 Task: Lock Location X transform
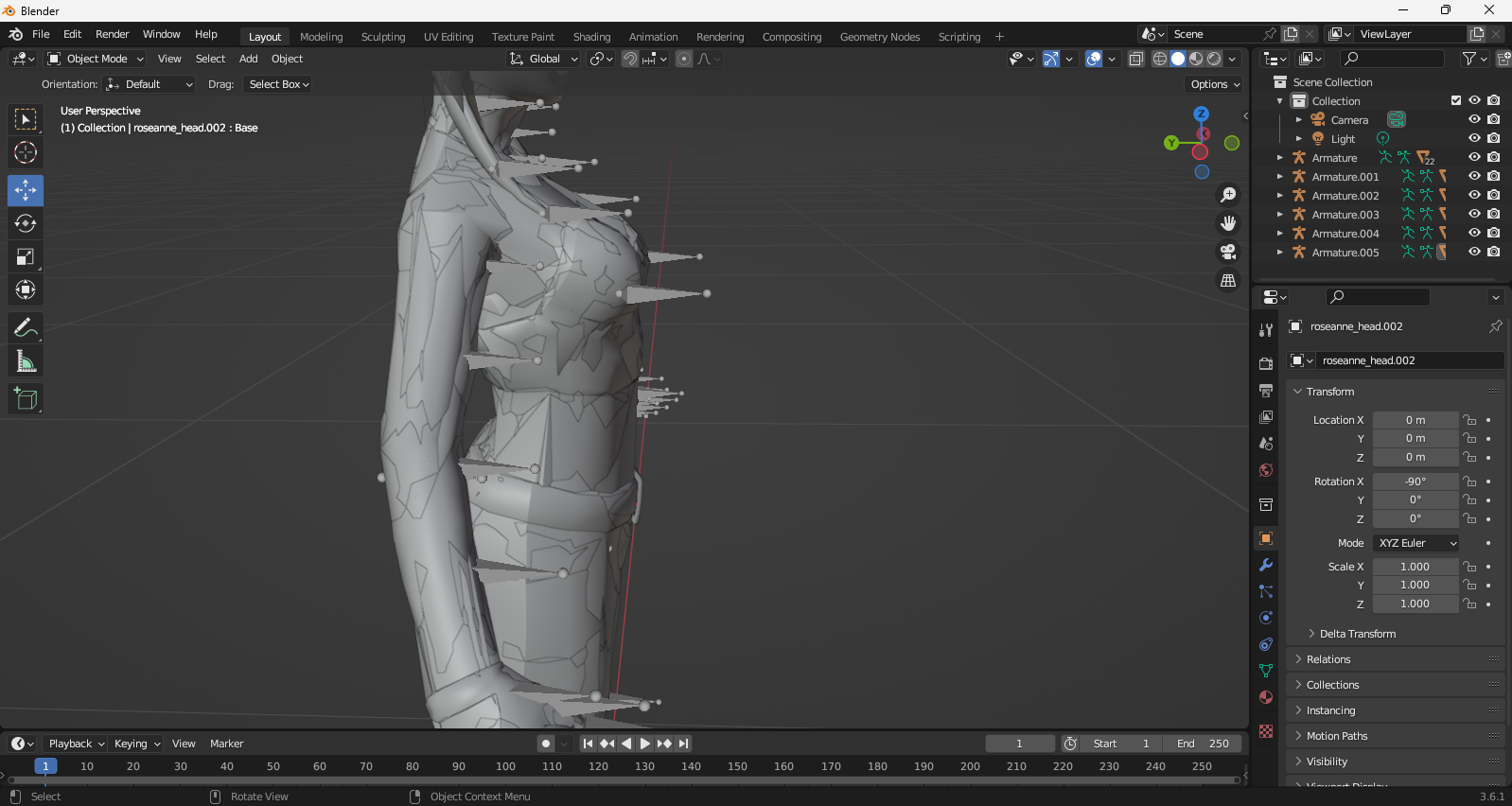pyautogui.click(x=1469, y=420)
